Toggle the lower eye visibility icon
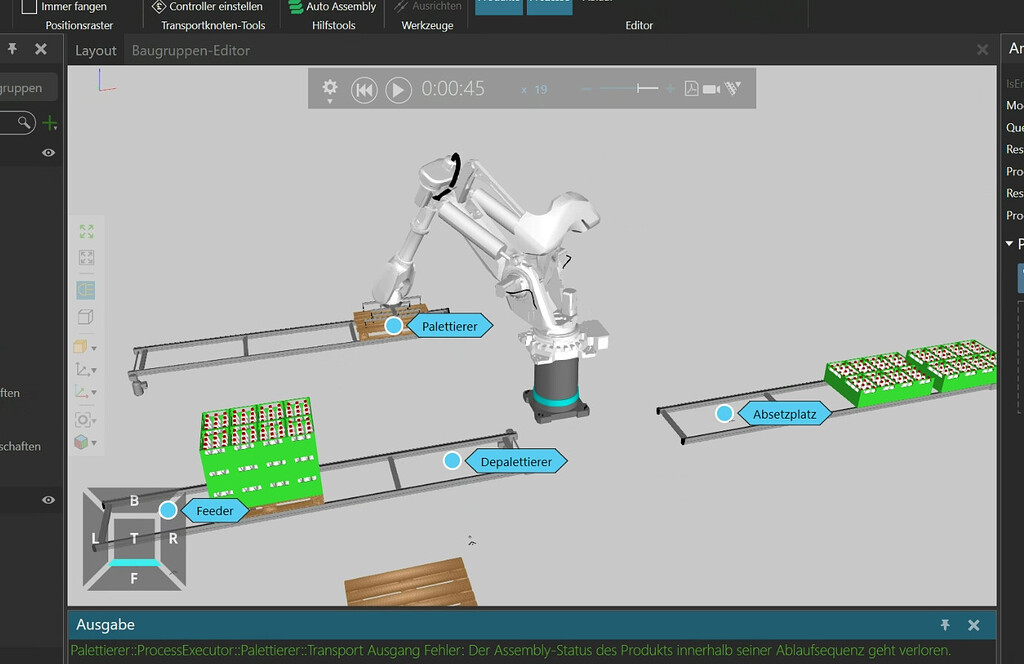This screenshot has height=664, width=1024. click(x=46, y=499)
